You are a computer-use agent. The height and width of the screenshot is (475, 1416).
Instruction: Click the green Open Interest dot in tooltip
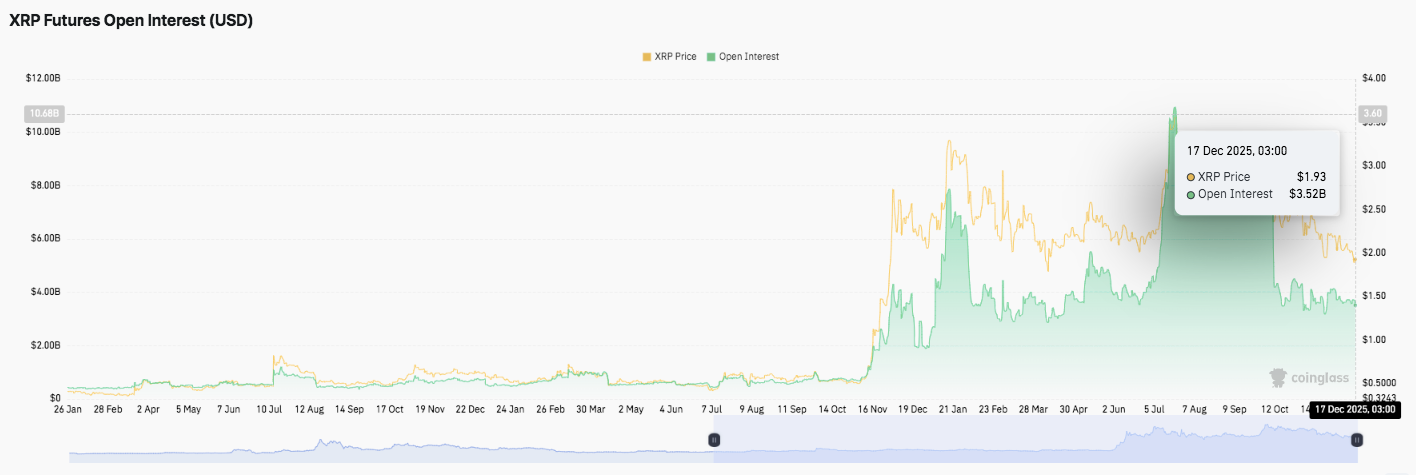click(x=1191, y=194)
